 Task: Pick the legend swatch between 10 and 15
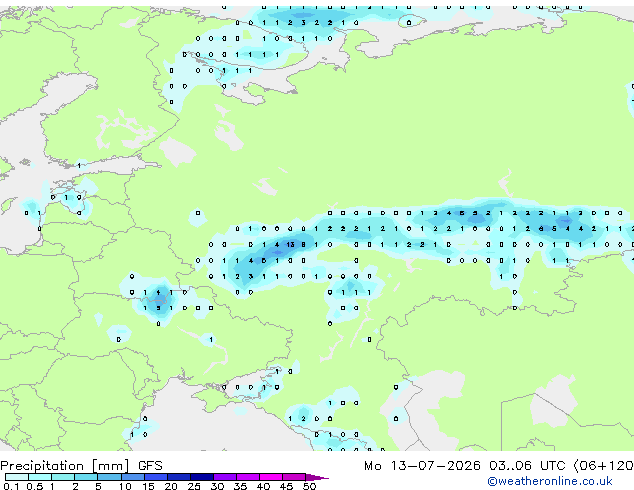(132, 477)
